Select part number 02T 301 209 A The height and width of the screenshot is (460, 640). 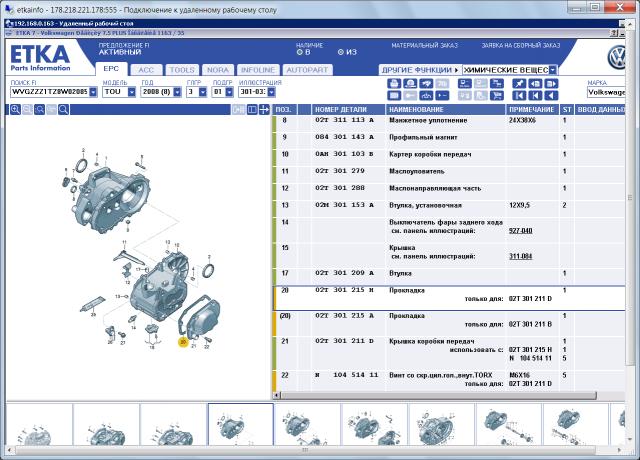pos(344,273)
